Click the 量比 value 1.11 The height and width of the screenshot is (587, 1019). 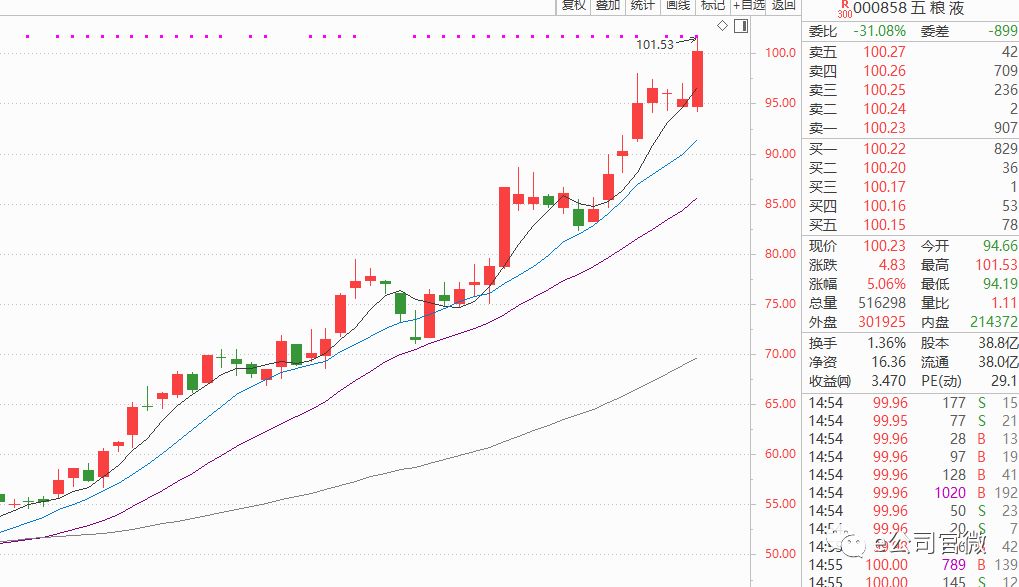(x=1004, y=303)
